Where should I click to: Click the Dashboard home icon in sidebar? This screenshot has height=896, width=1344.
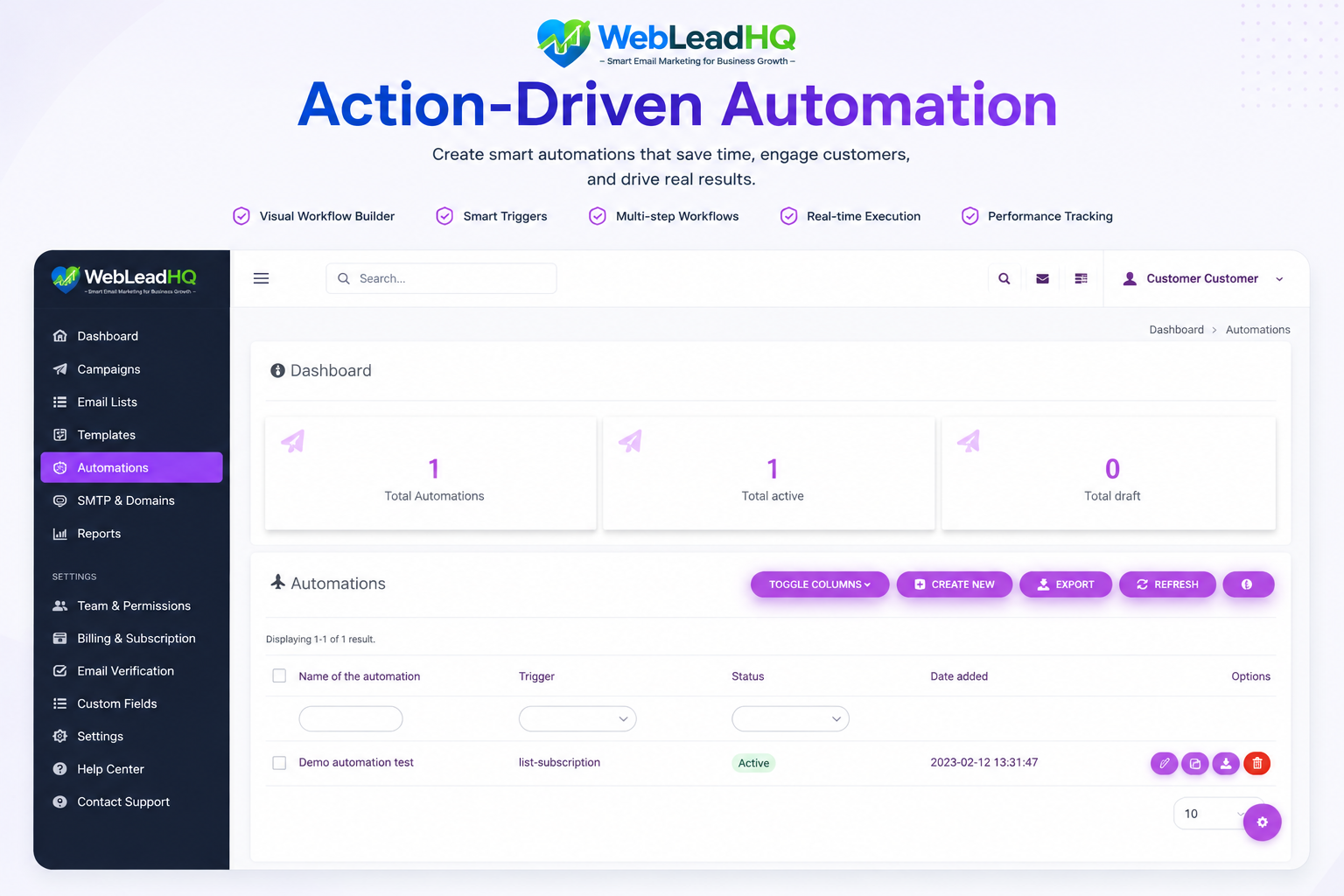(x=59, y=336)
